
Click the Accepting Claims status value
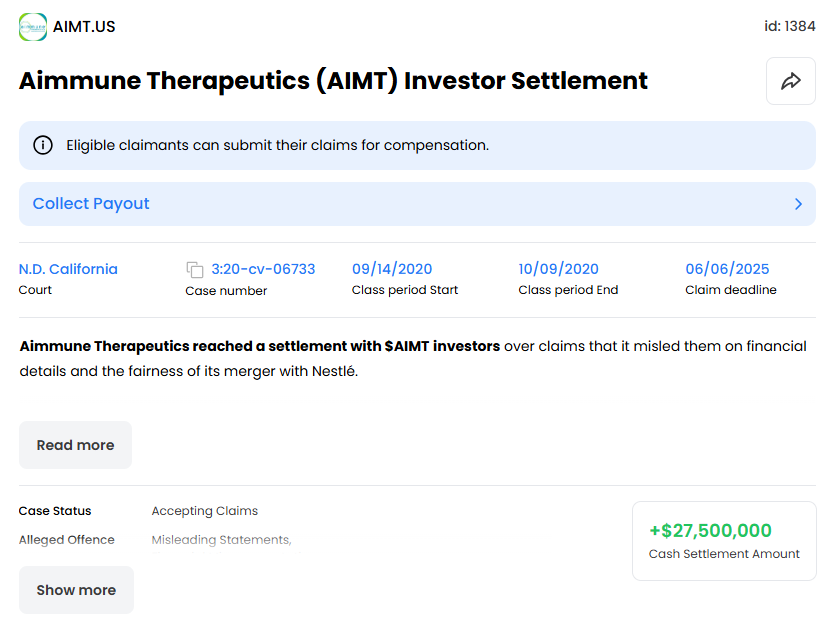pyautogui.click(x=205, y=511)
